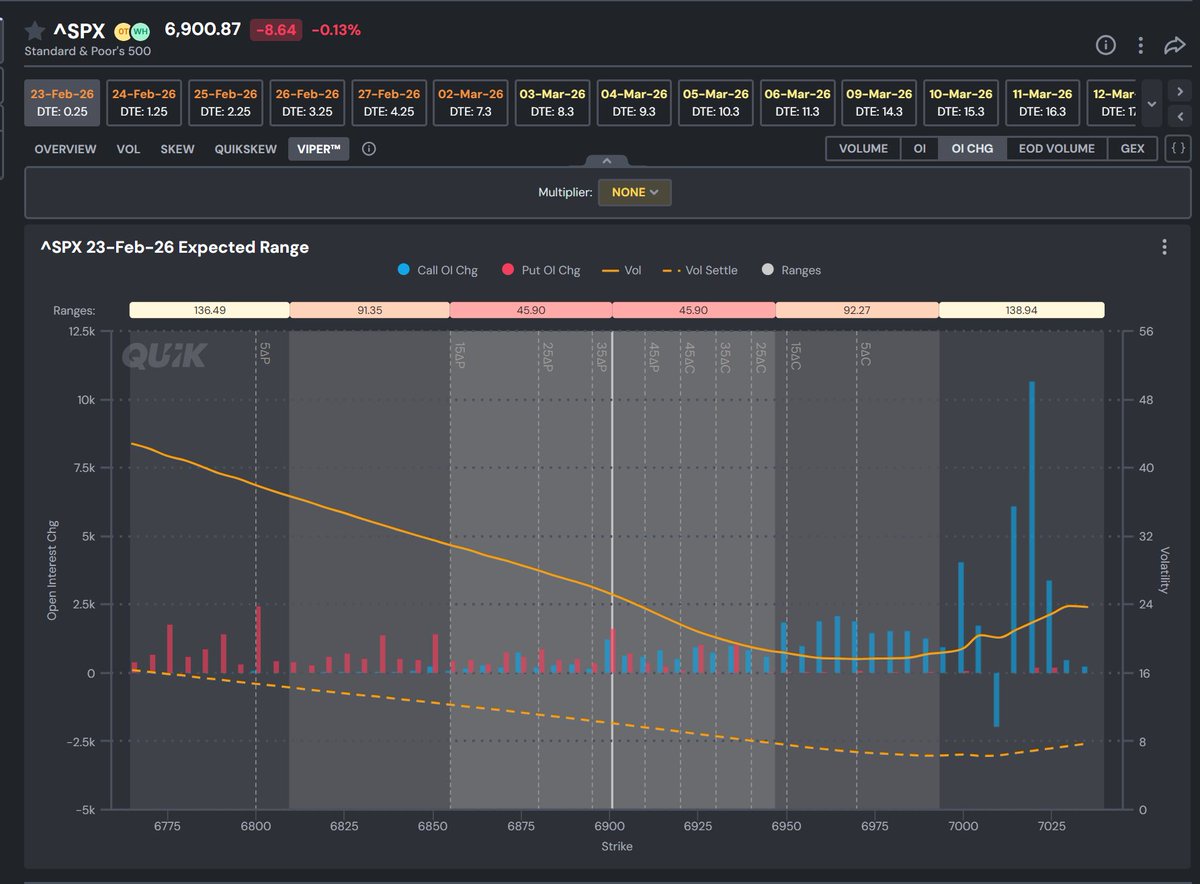1200x884 pixels.
Task: Select the 03-Mar-26 expiration
Action: point(552,103)
